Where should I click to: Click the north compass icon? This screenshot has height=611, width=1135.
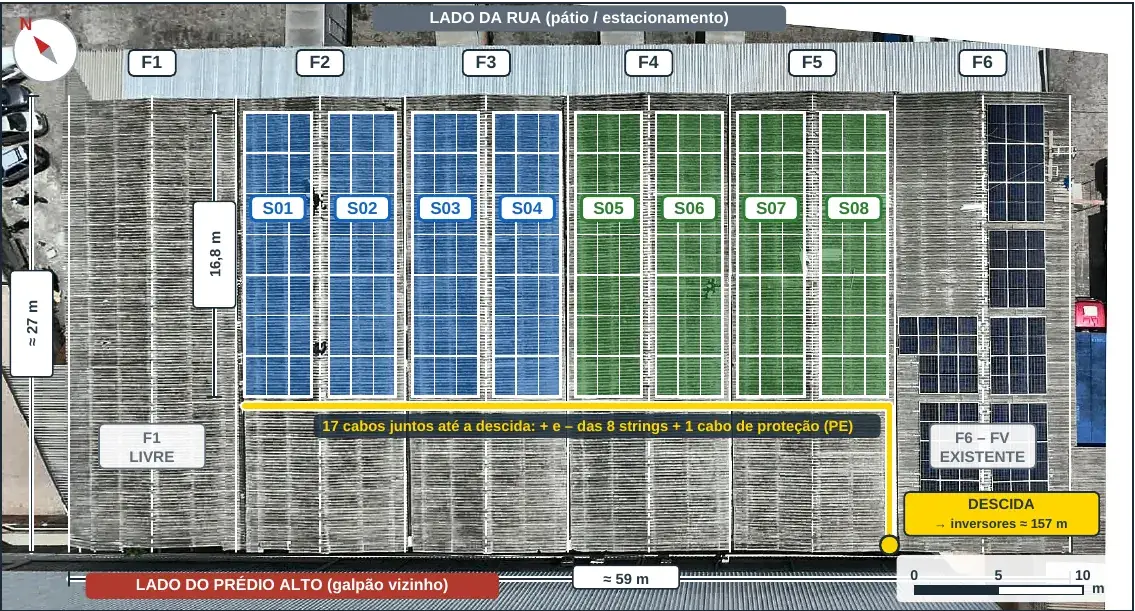click(45, 50)
